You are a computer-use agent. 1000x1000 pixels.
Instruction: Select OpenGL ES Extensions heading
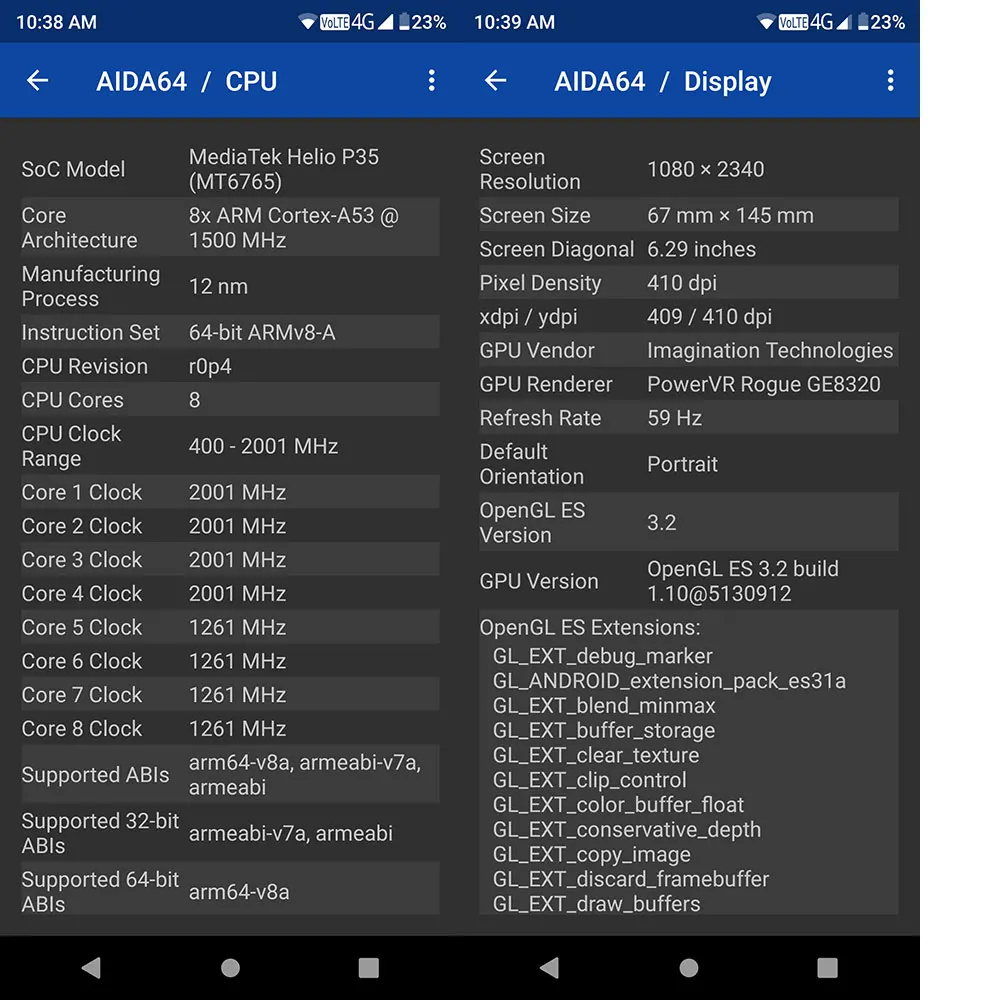pos(590,627)
